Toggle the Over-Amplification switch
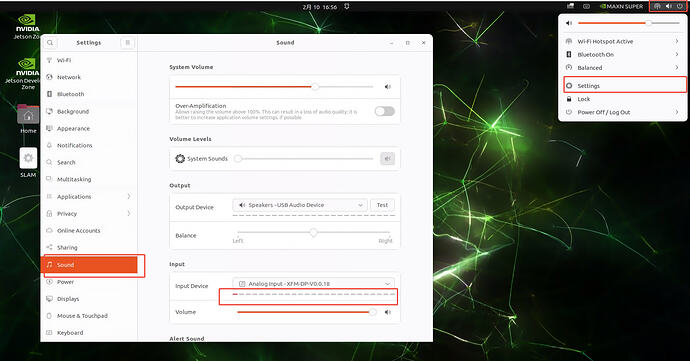 tap(385, 111)
